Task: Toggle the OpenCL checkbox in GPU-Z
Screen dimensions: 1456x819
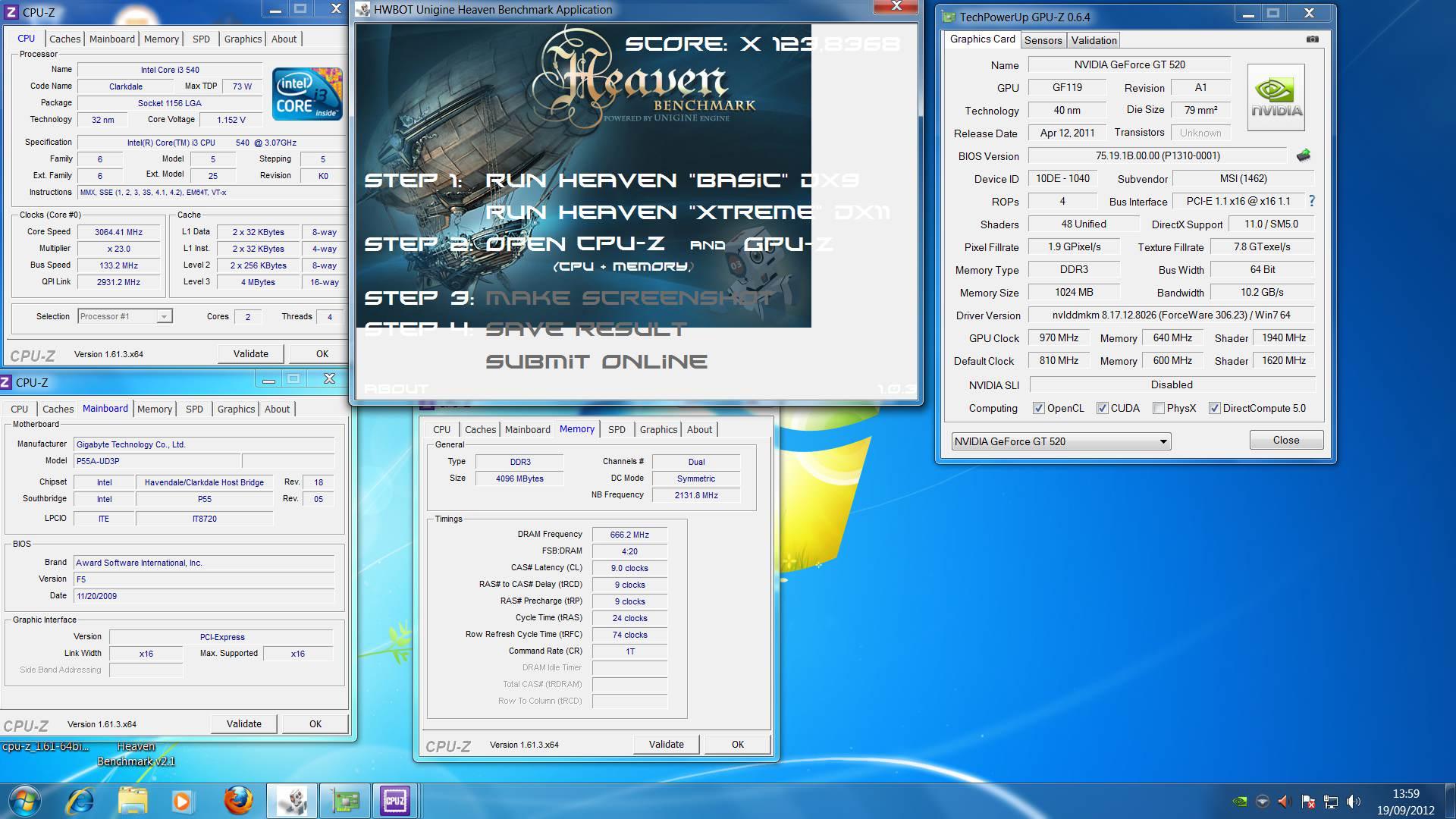Action: [x=1038, y=408]
